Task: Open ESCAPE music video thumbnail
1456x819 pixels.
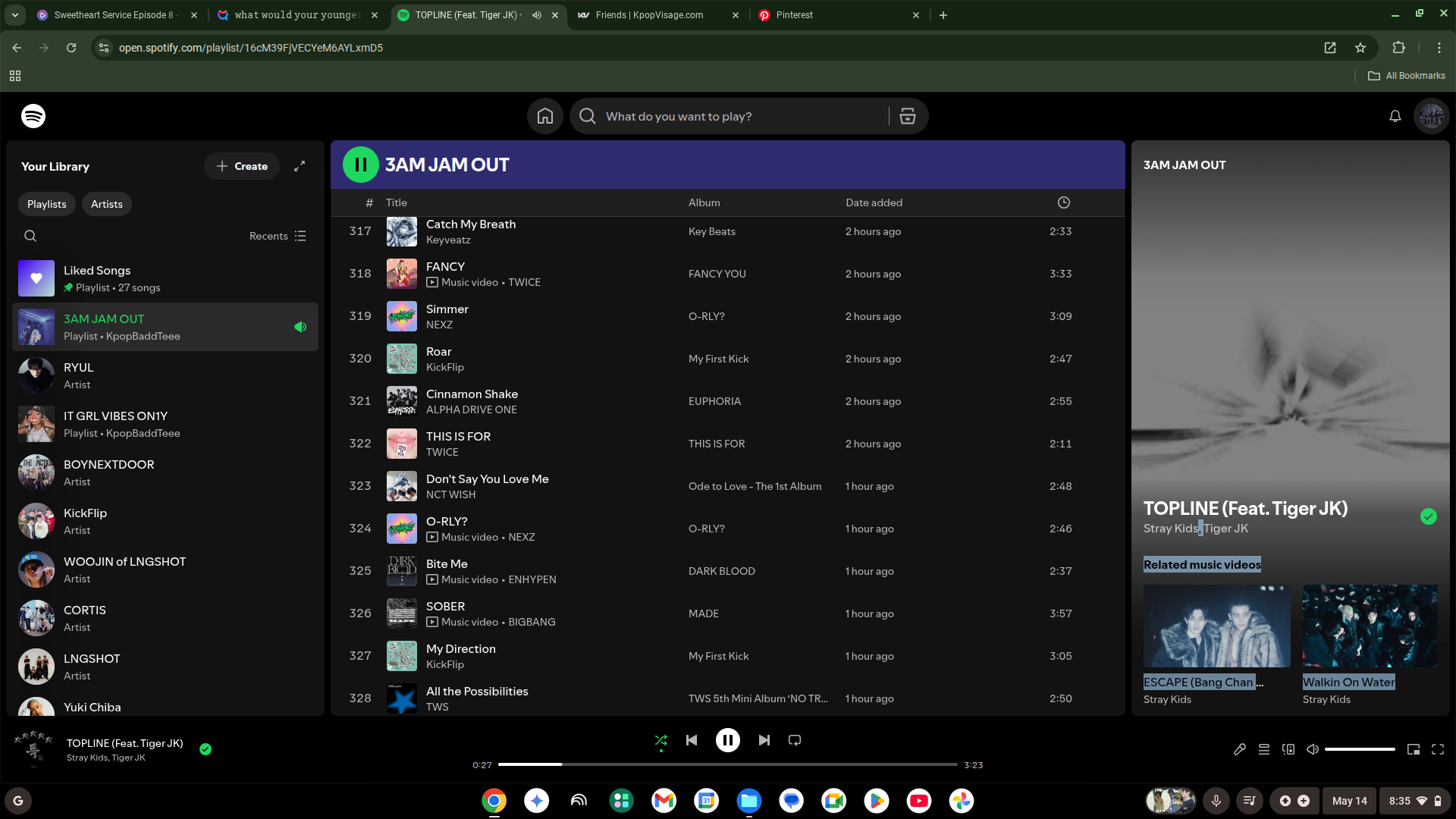Action: (x=1217, y=626)
